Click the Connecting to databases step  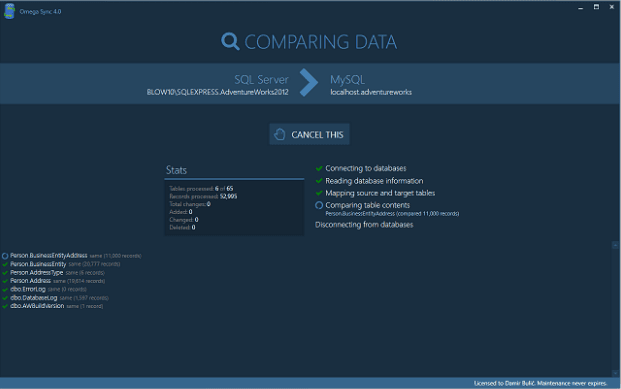pyautogui.click(x=366, y=168)
